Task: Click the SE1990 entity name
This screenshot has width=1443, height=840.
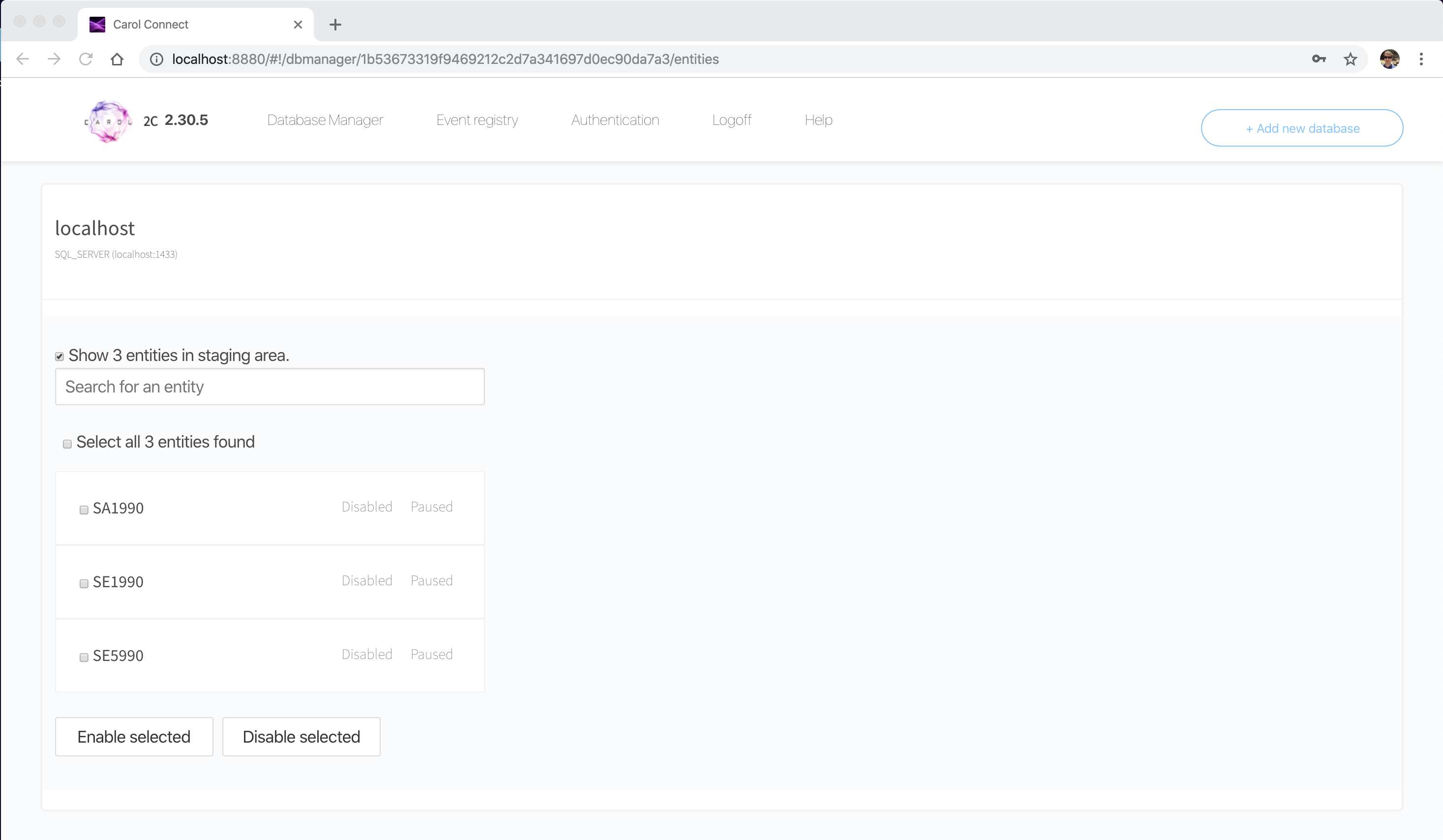Action: click(x=118, y=582)
